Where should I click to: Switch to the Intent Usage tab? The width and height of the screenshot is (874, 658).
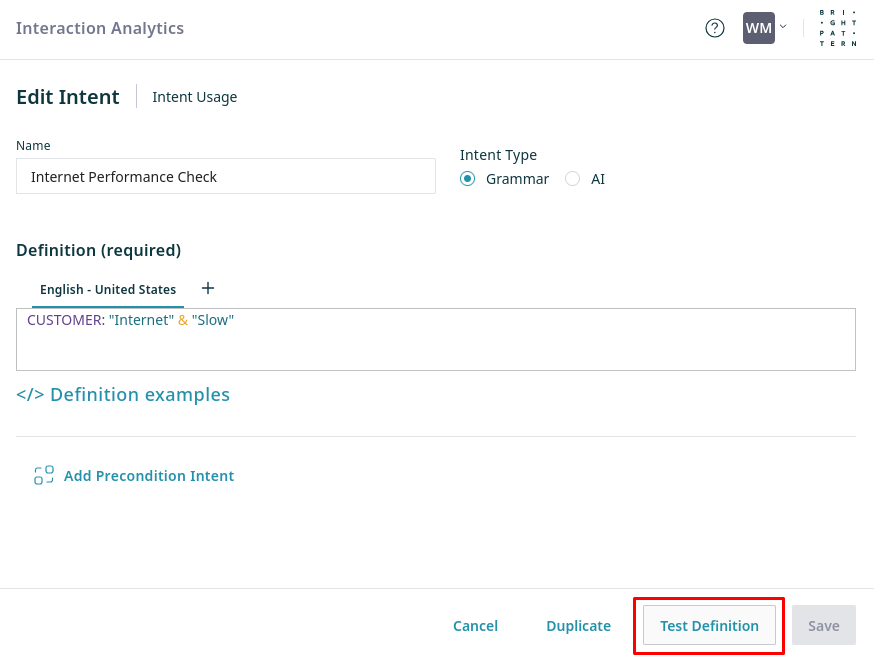tap(195, 97)
